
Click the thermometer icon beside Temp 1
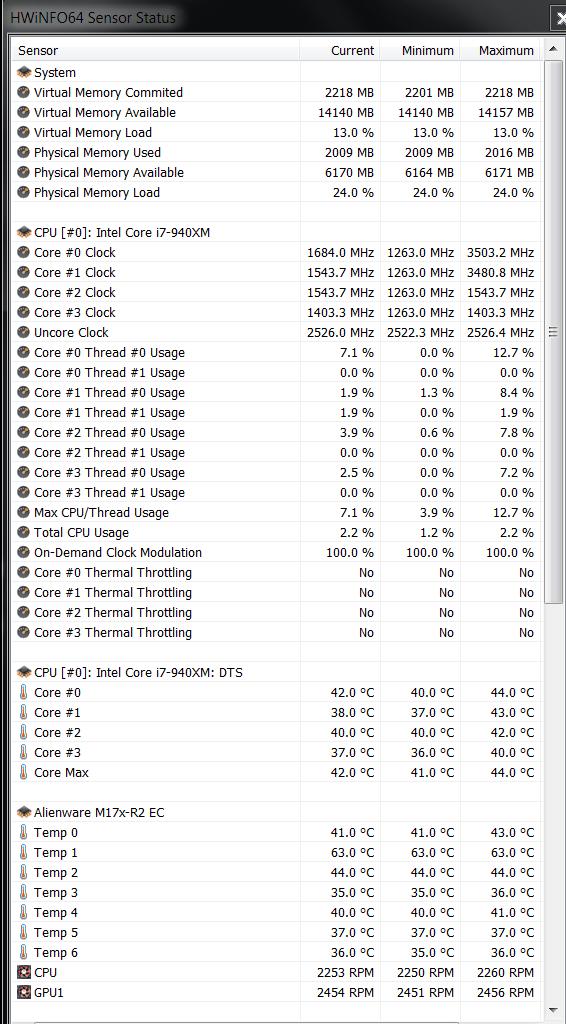24,852
